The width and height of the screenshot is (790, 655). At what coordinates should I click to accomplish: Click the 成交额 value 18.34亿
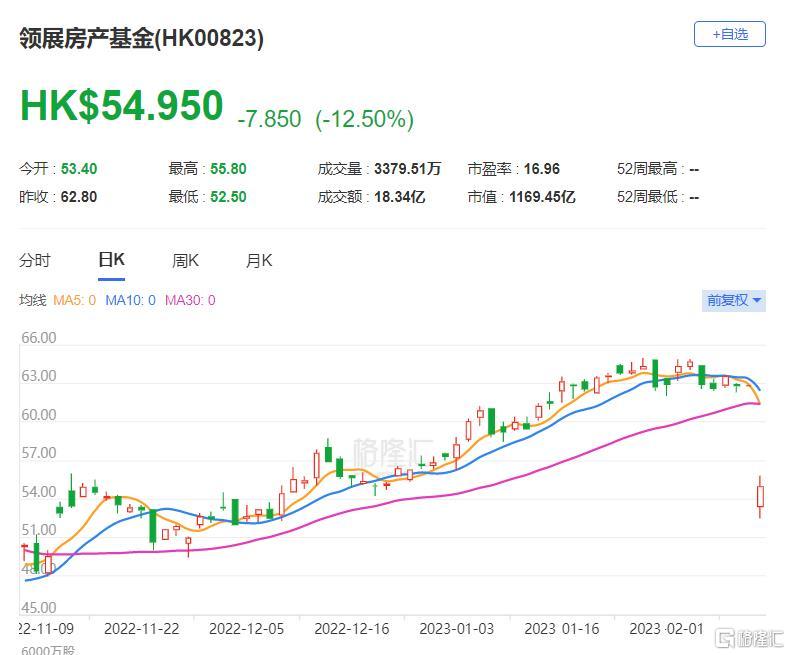pos(400,196)
